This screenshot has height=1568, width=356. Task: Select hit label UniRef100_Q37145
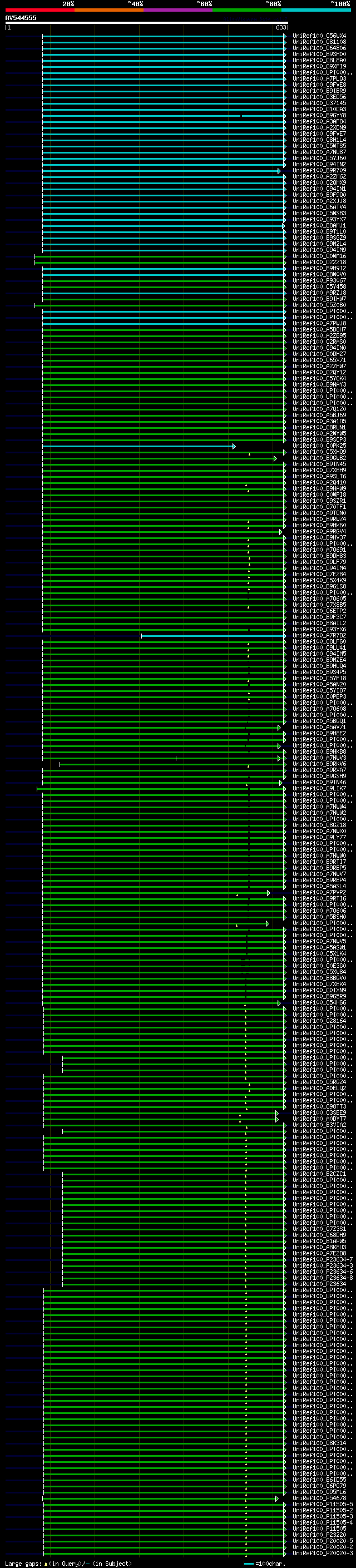(319, 103)
